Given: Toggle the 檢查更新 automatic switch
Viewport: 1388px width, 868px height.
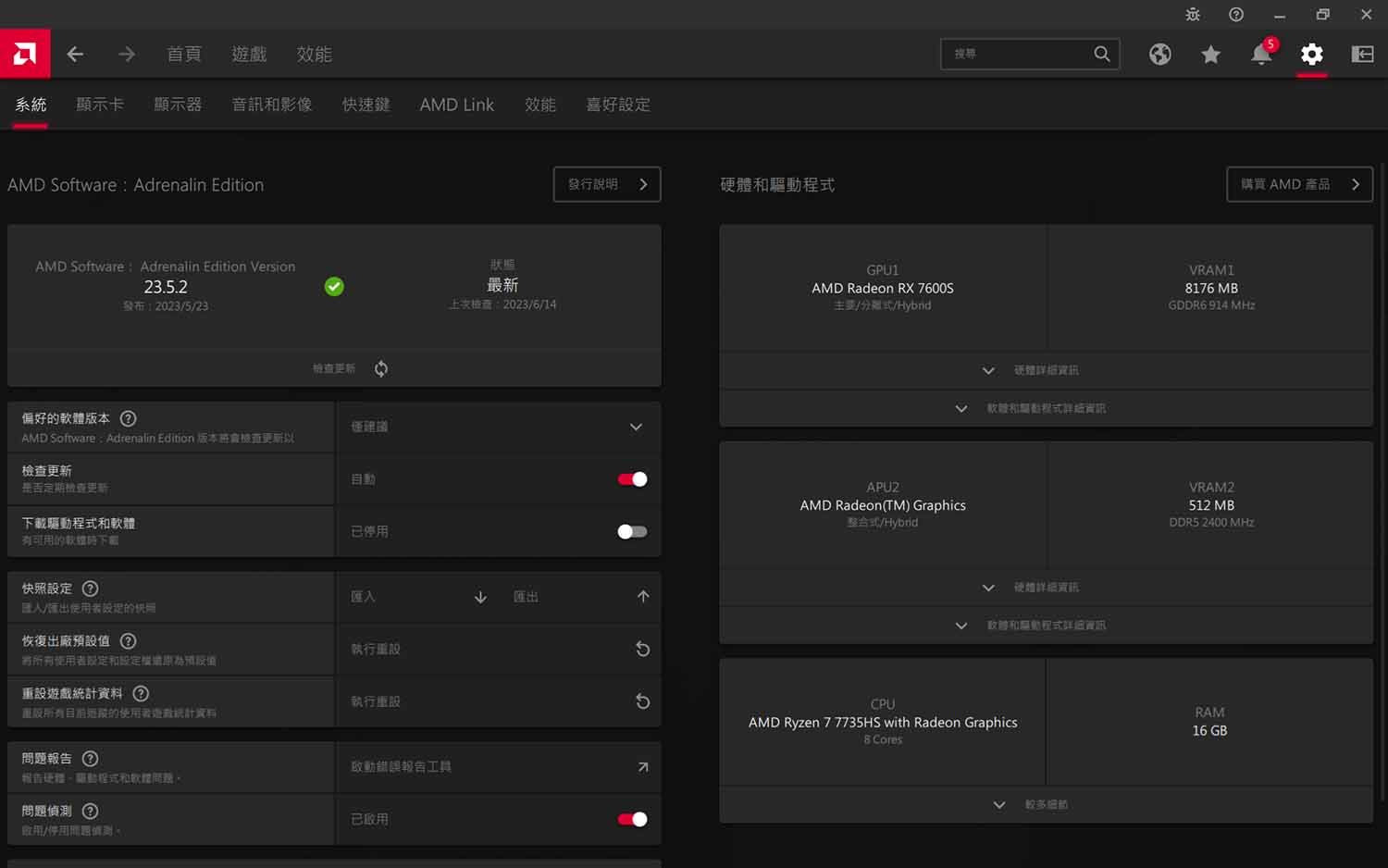Looking at the screenshot, I should tap(633, 479).
